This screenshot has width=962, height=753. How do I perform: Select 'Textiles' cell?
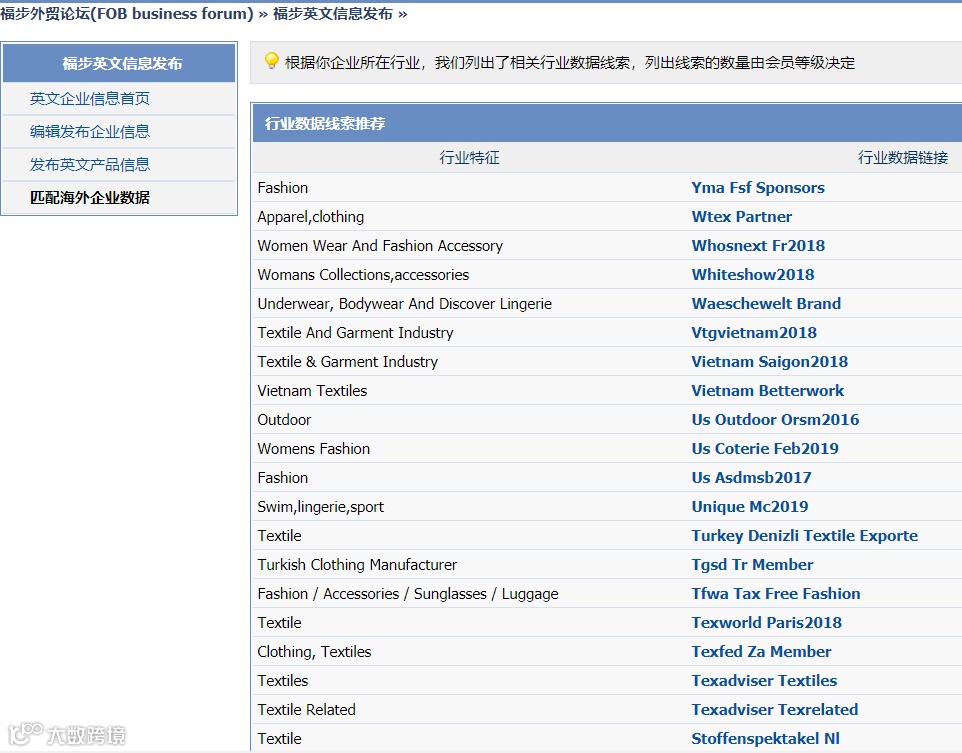[x=282, y=681]
